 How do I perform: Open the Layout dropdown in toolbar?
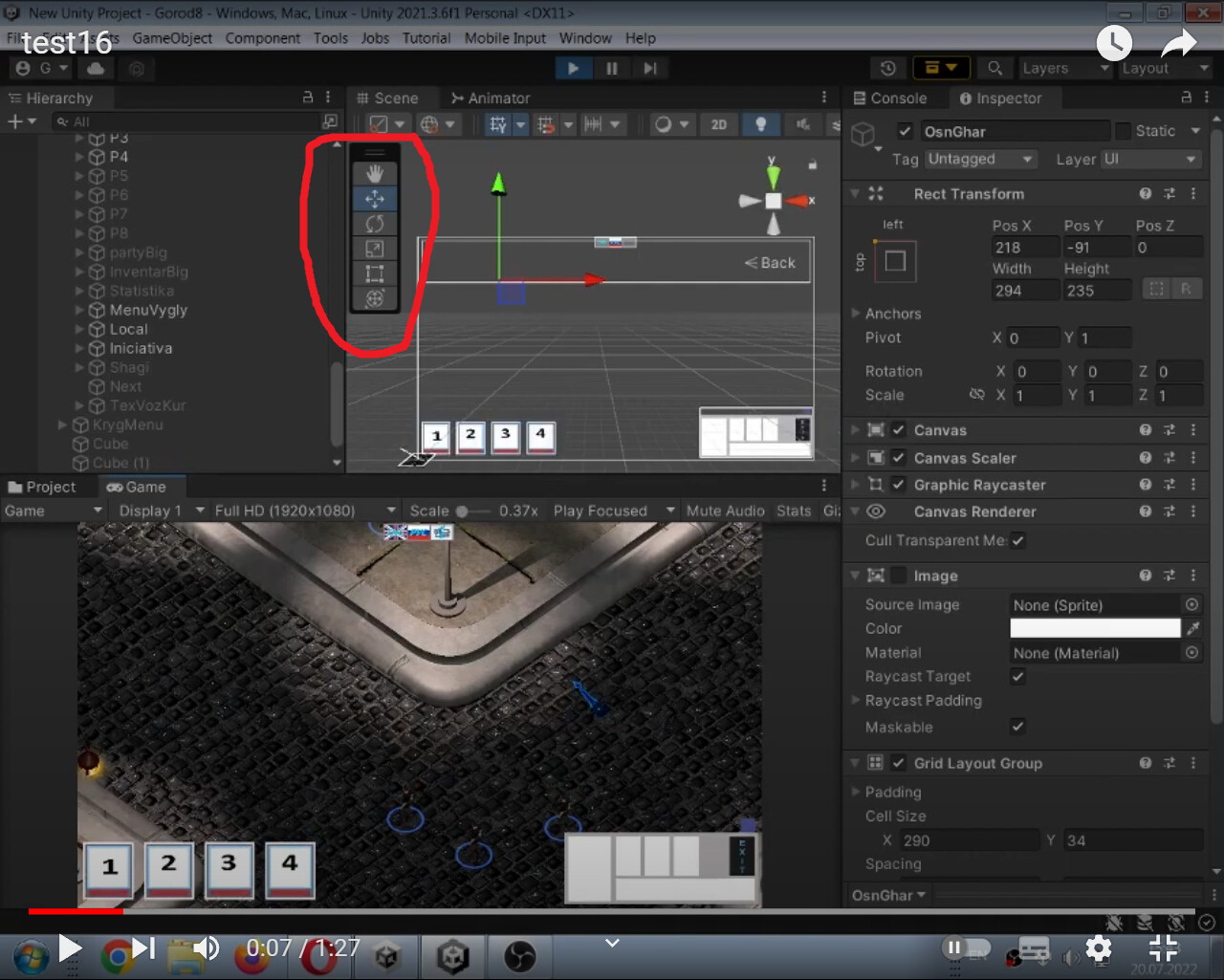[1166, 68]
